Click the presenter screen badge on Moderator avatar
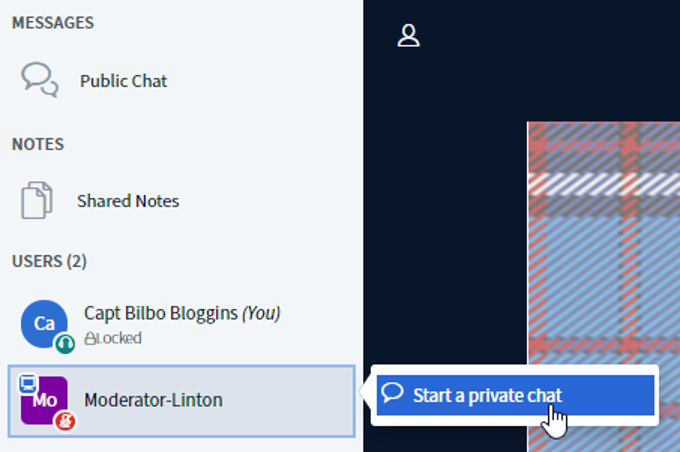Image resolution: width=680 pixels, height=452 pixels. coord(28,384)
